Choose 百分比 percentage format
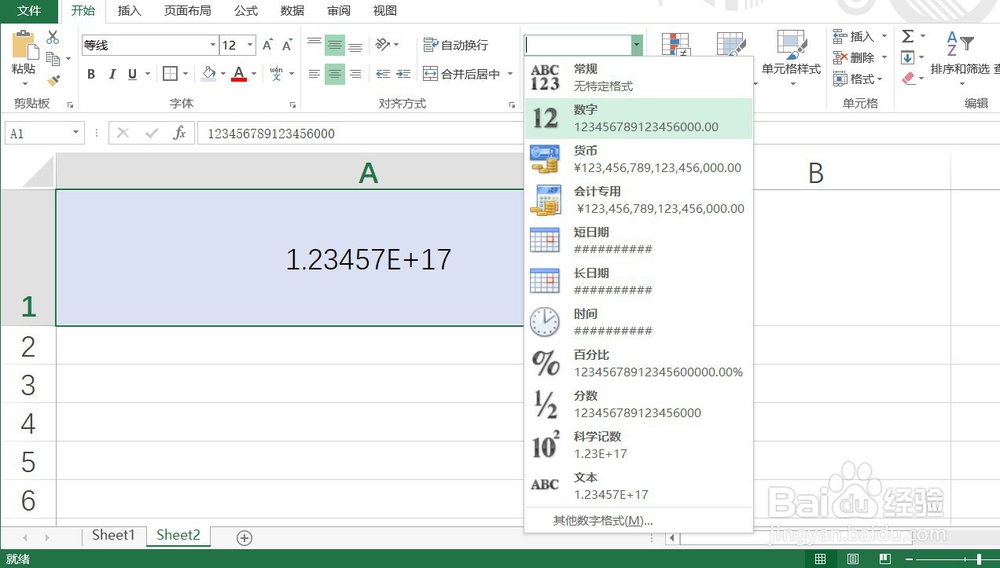 coord(638,363)
